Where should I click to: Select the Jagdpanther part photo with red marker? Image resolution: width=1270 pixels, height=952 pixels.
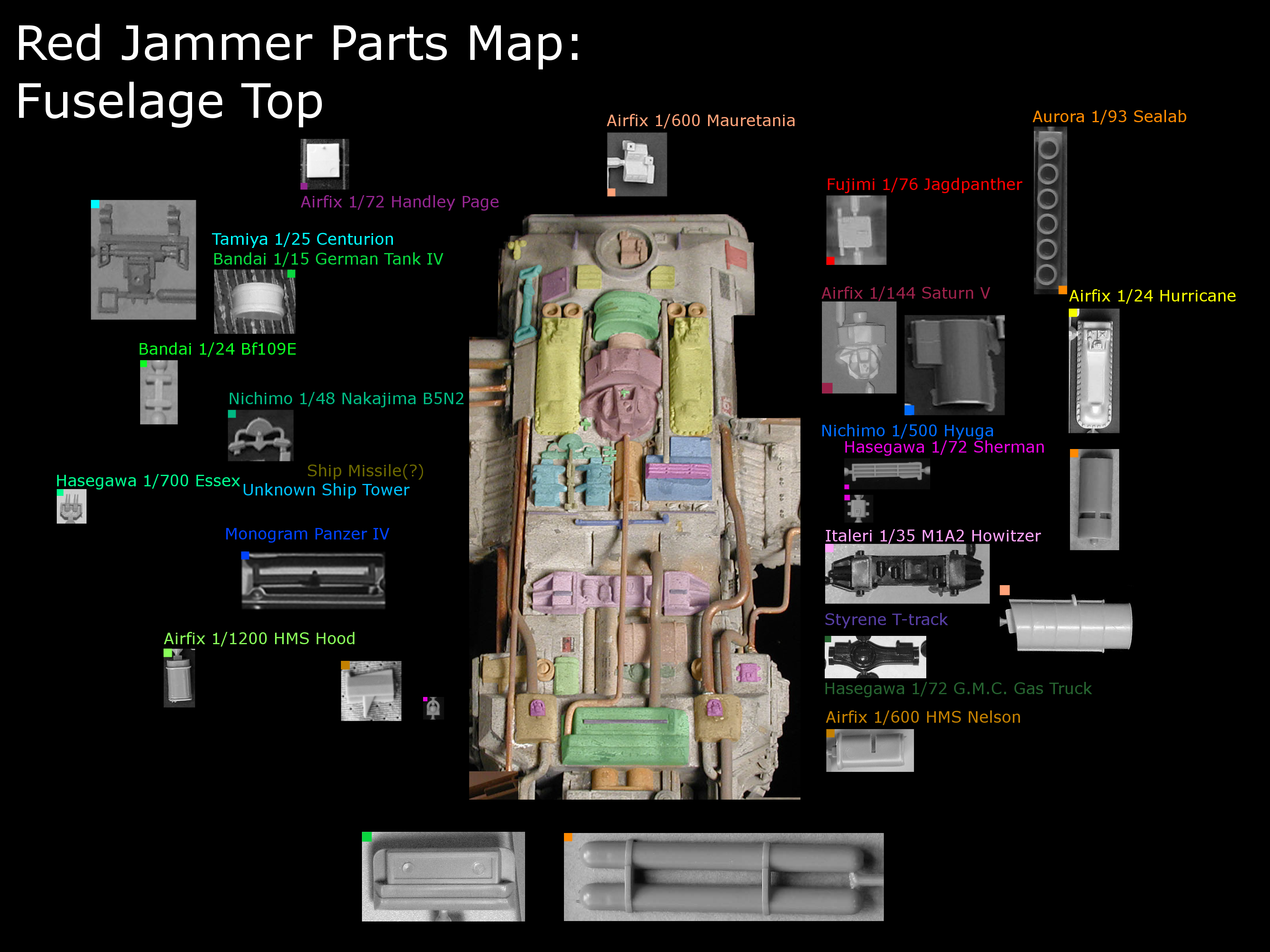[856, 230]
